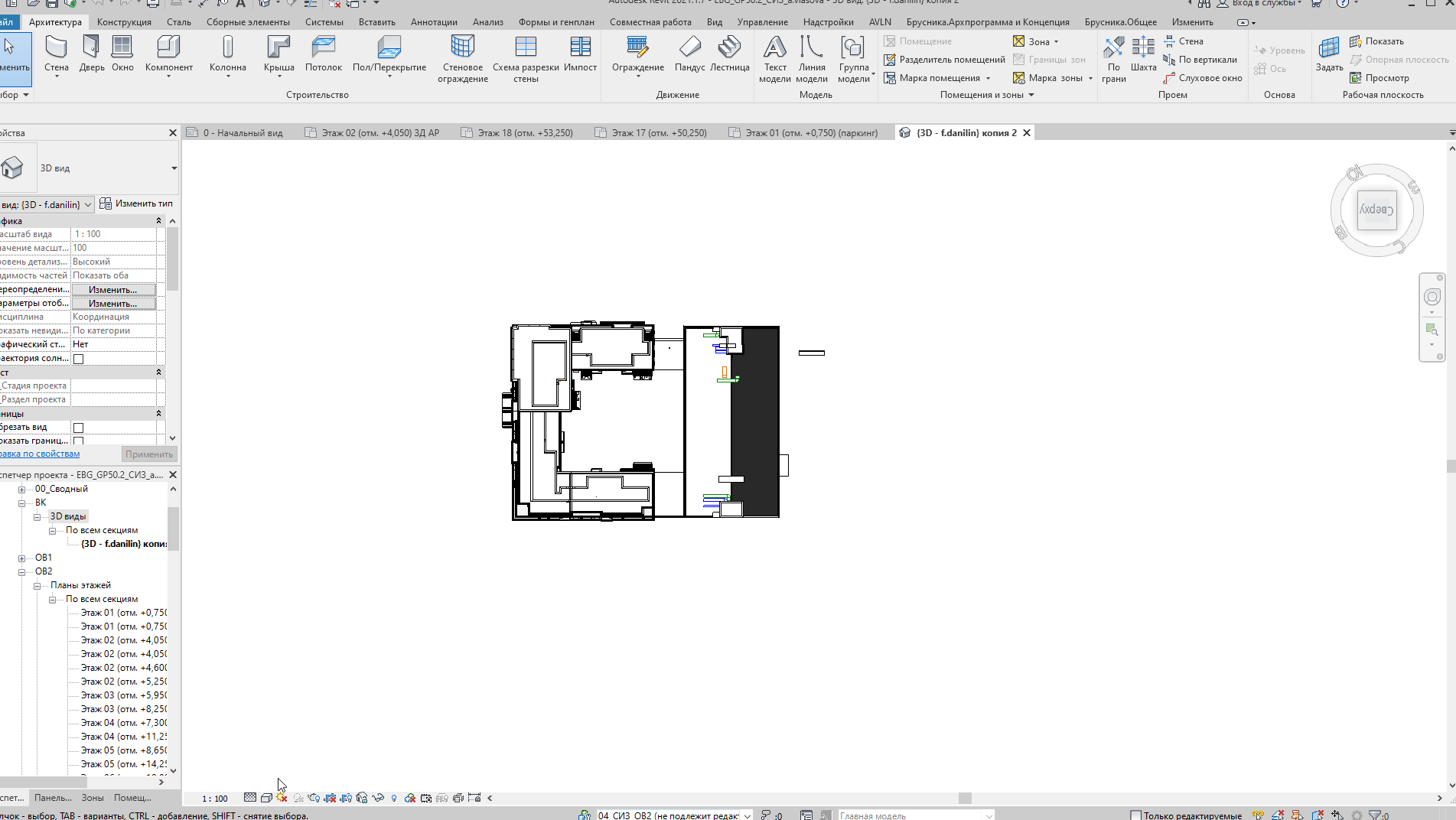Select the Потолок (Ceiling) tool
Screen dimensions: 1456x820
pos(324,54)
